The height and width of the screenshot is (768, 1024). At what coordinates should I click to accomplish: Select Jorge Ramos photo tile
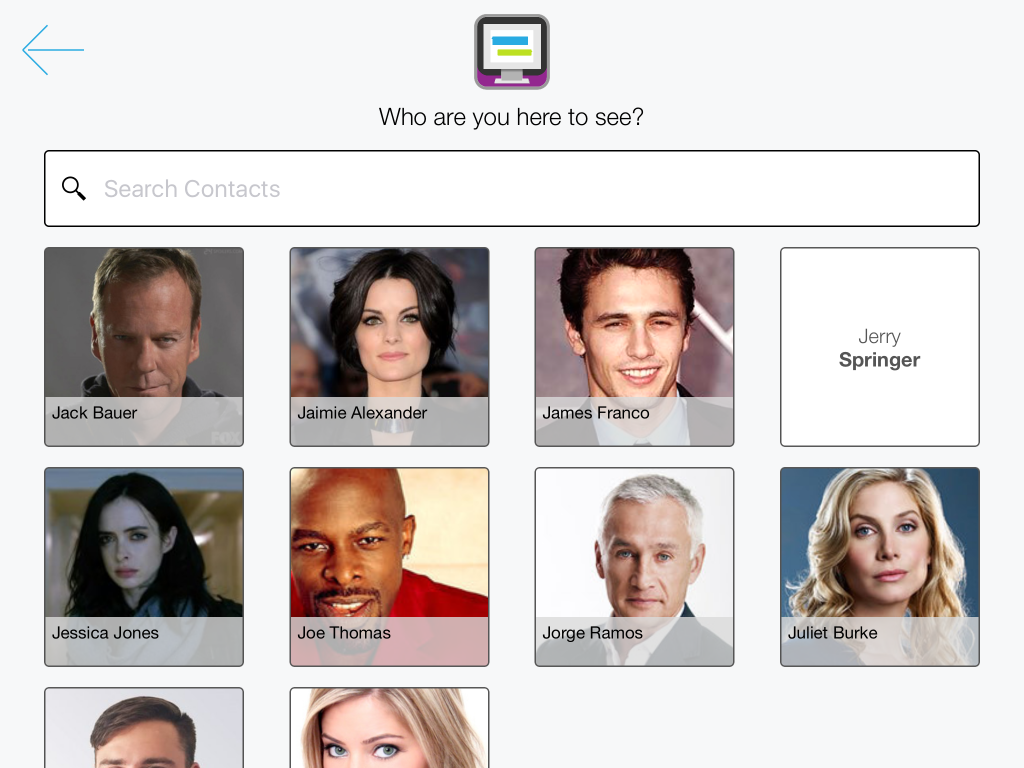point(634,567)
